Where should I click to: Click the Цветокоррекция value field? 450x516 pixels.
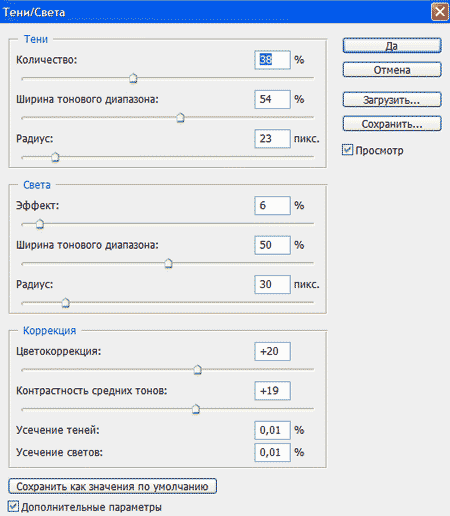272,351
